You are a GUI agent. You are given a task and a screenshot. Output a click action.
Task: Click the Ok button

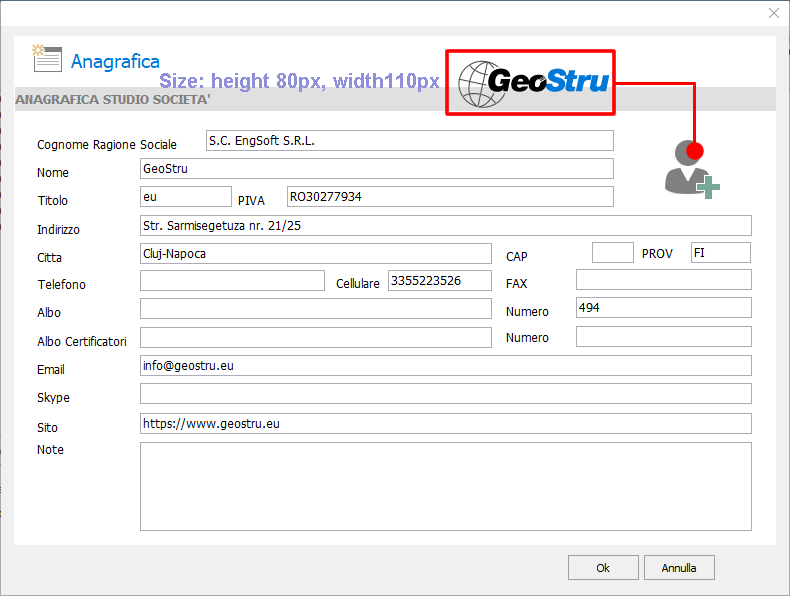coord(603,568)
